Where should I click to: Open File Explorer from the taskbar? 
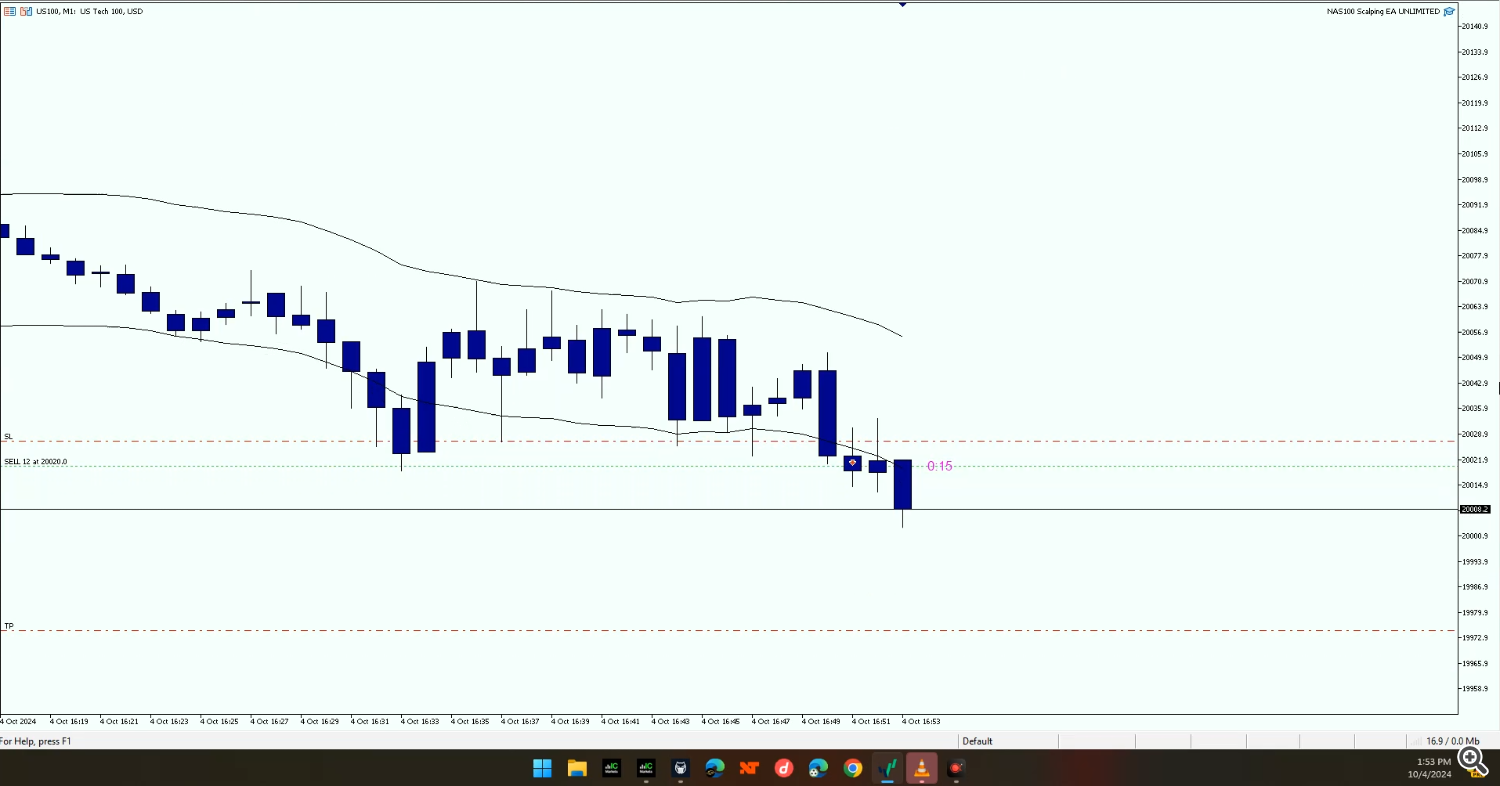[577, 768]
